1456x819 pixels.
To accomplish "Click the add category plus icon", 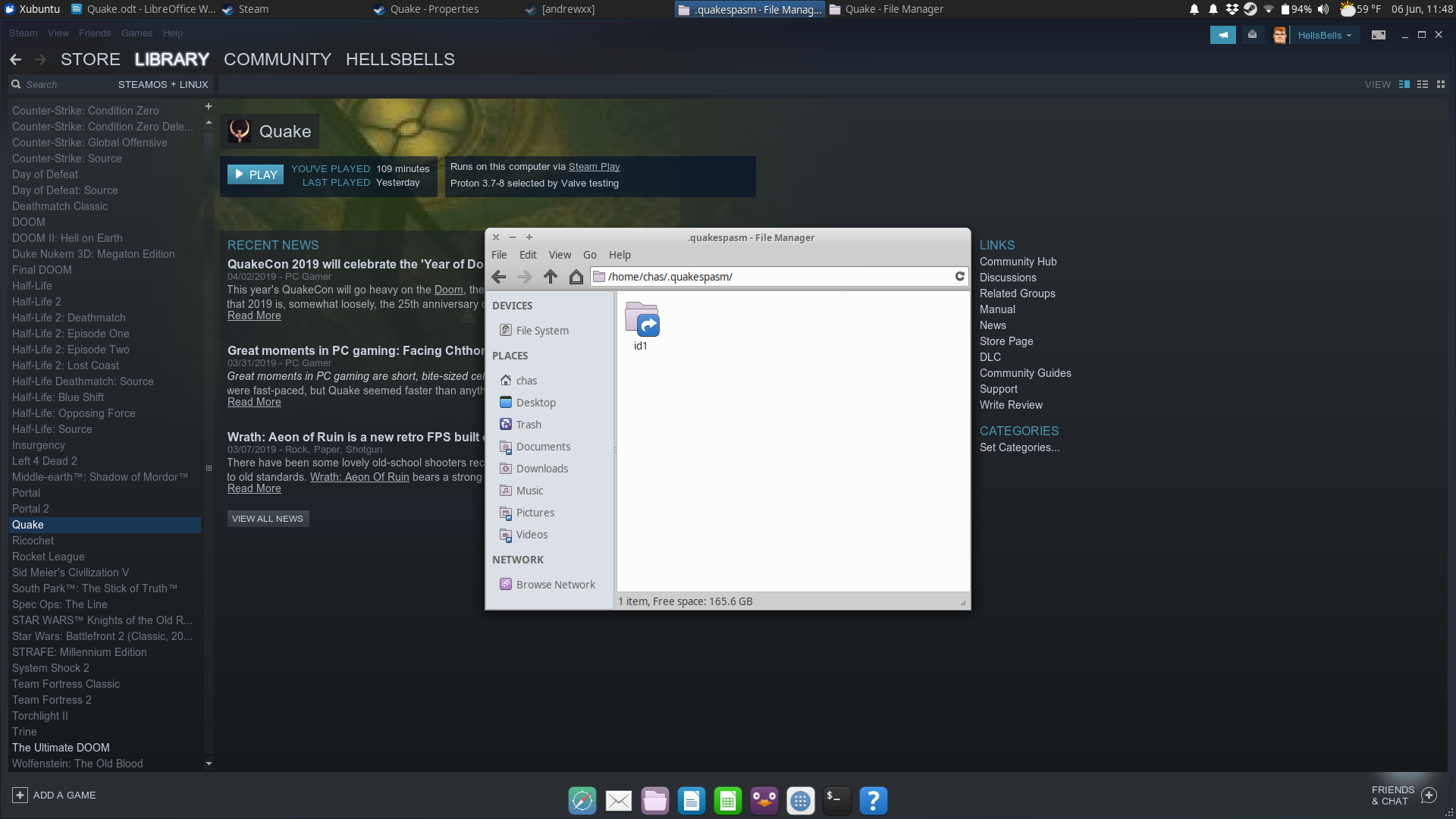I will pos(209,106).
